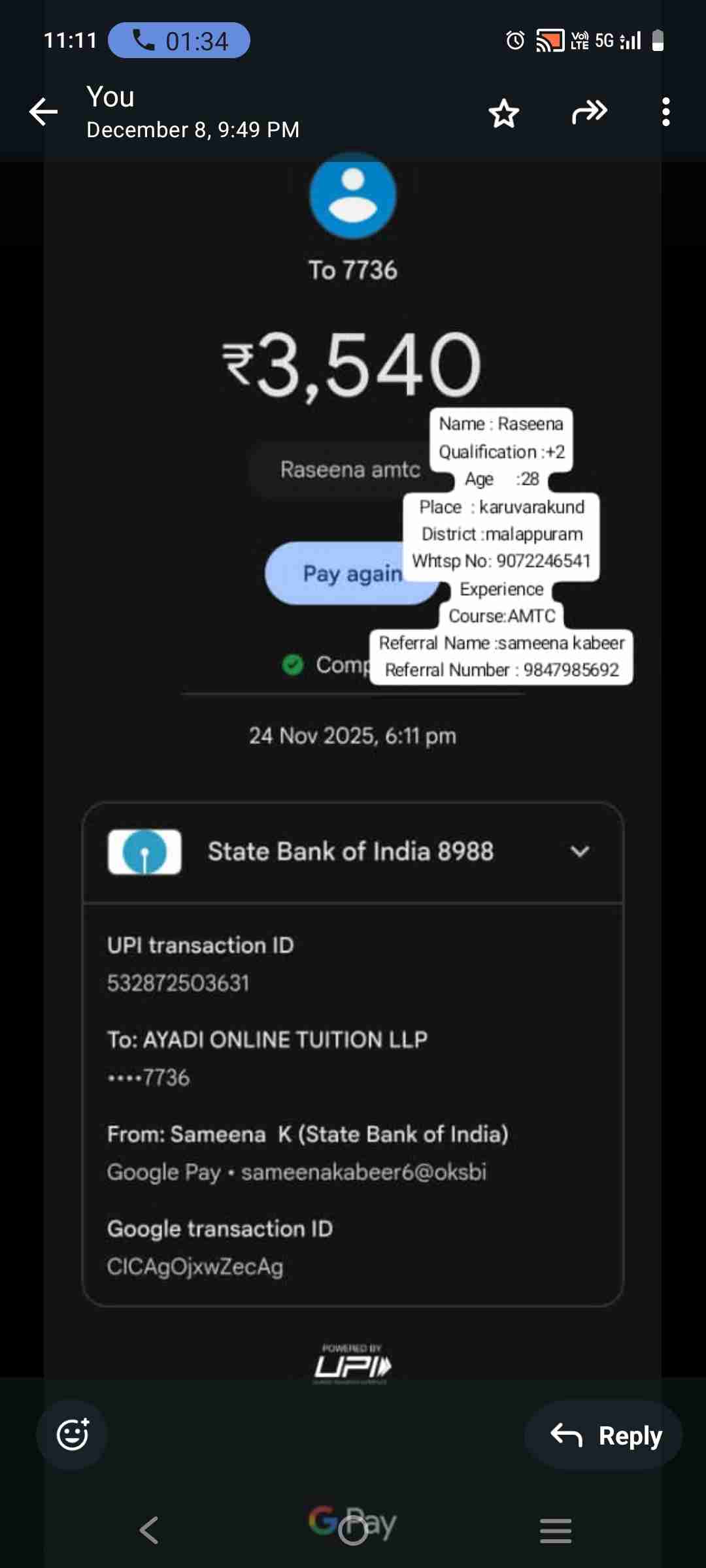Viewport: 706px width, 1568px height.
Task: Tap the back arrow in the header
Action: click(x=44, y=112)
